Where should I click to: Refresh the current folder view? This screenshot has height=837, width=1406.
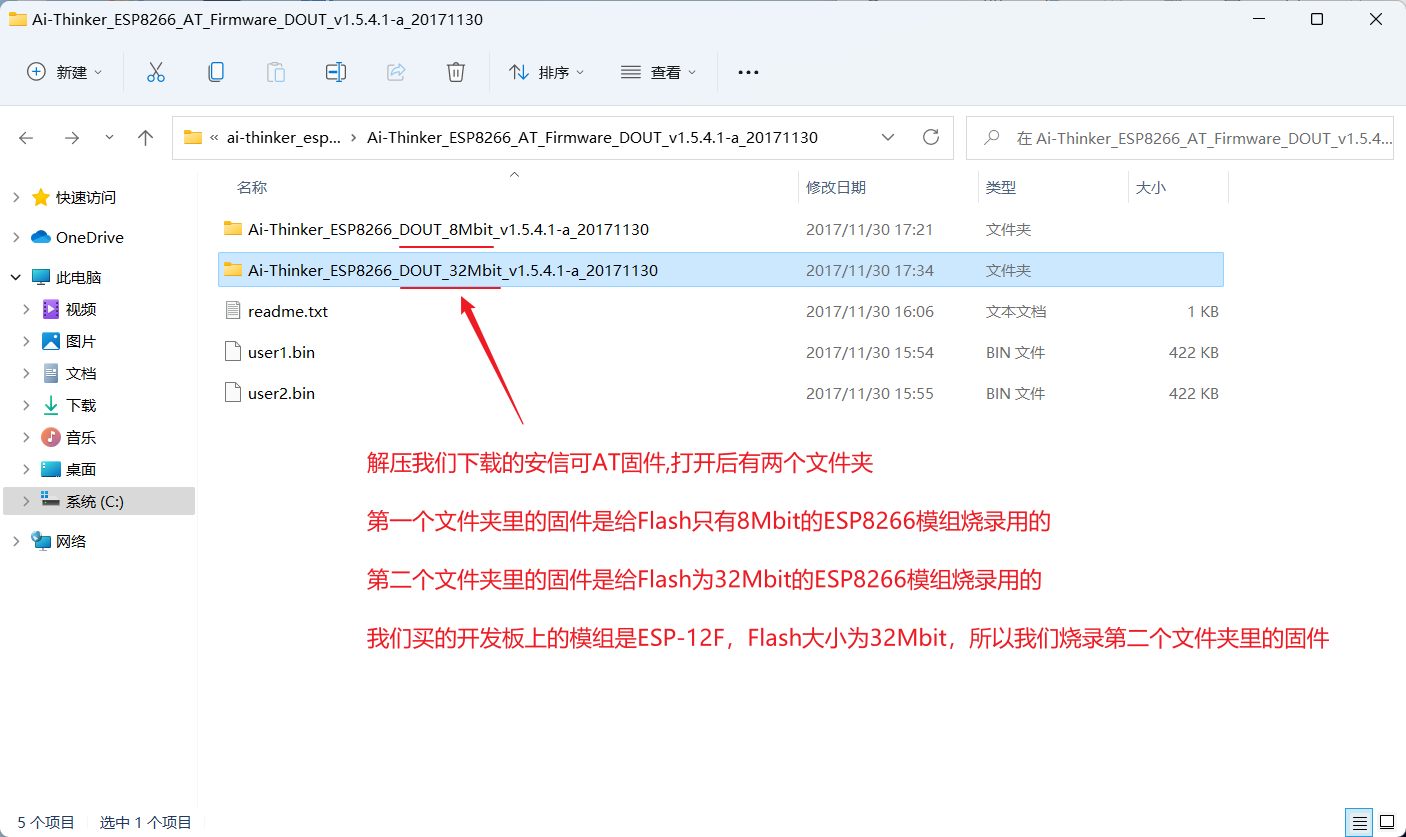point(931,138)
